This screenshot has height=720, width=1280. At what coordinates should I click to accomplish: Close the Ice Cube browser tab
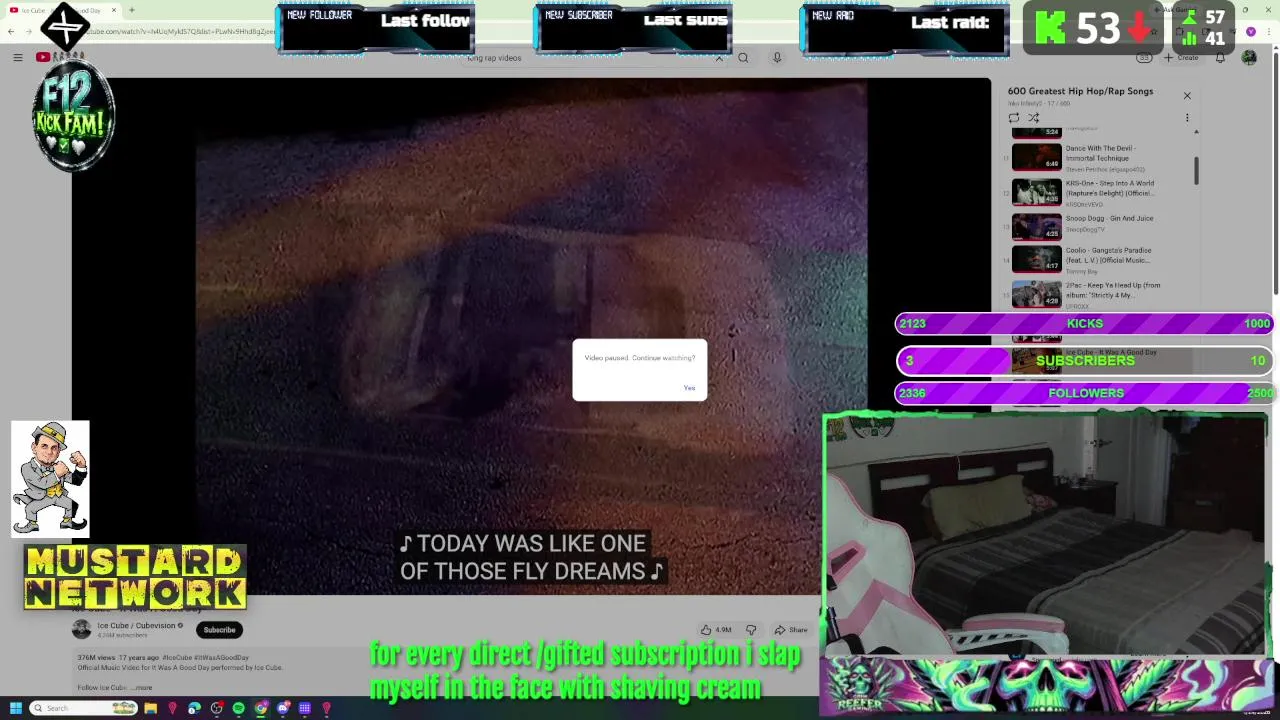[113, 10]
